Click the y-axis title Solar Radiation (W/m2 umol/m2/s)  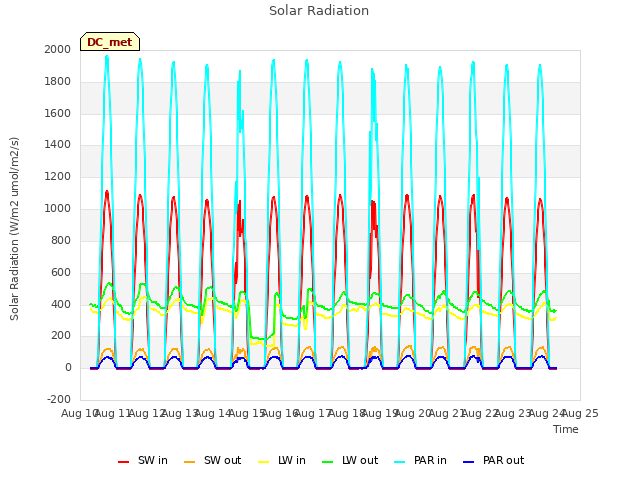coord(14,229)
